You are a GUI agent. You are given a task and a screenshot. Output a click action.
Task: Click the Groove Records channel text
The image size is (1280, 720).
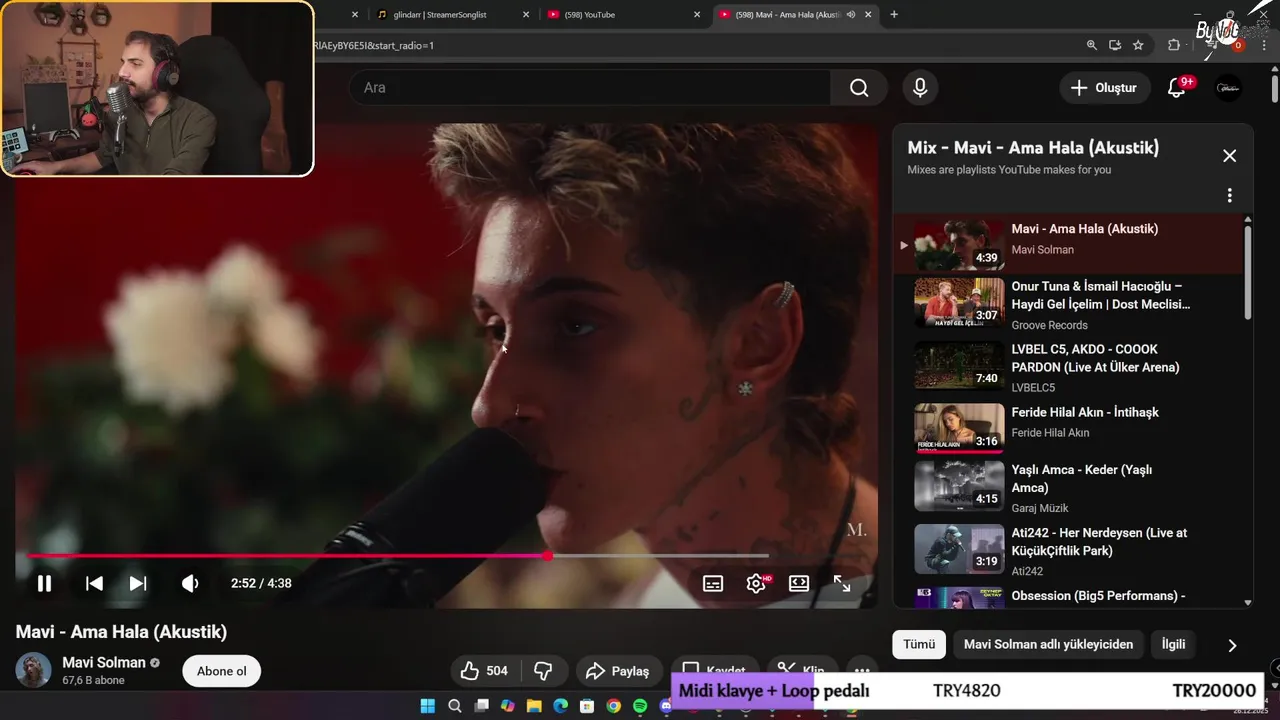[x=1049, y=325]
